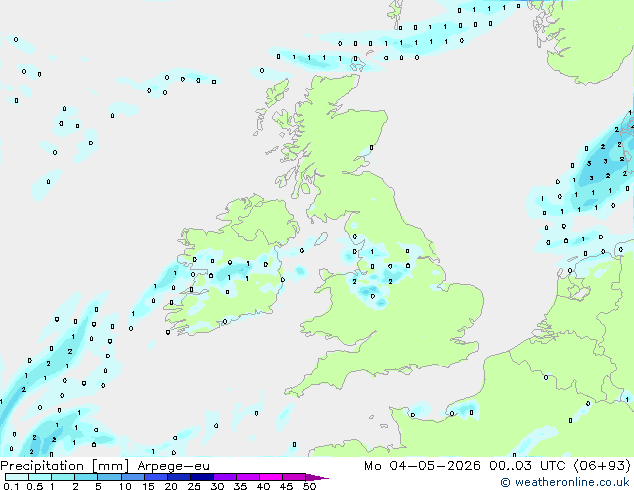Click legend label '35'
The width and height of the screenshot is (634, 490).
pyautogui.click(x=240, y=486)
